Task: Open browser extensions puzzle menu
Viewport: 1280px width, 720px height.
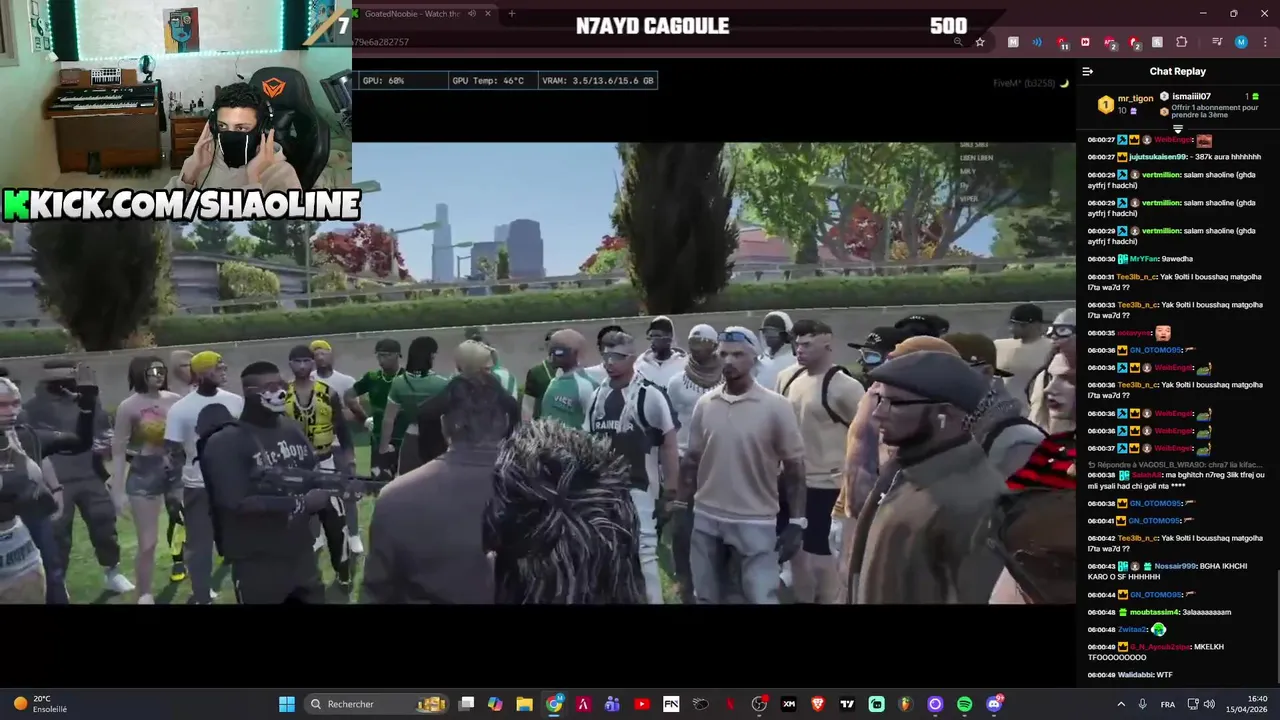Action: click(x=1182, y=42)
